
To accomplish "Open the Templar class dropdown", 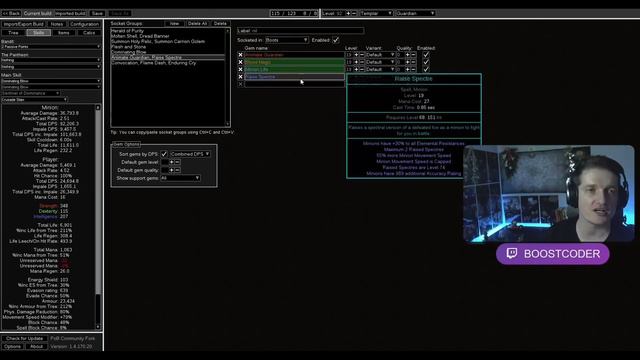I will (x=376, y=13).
